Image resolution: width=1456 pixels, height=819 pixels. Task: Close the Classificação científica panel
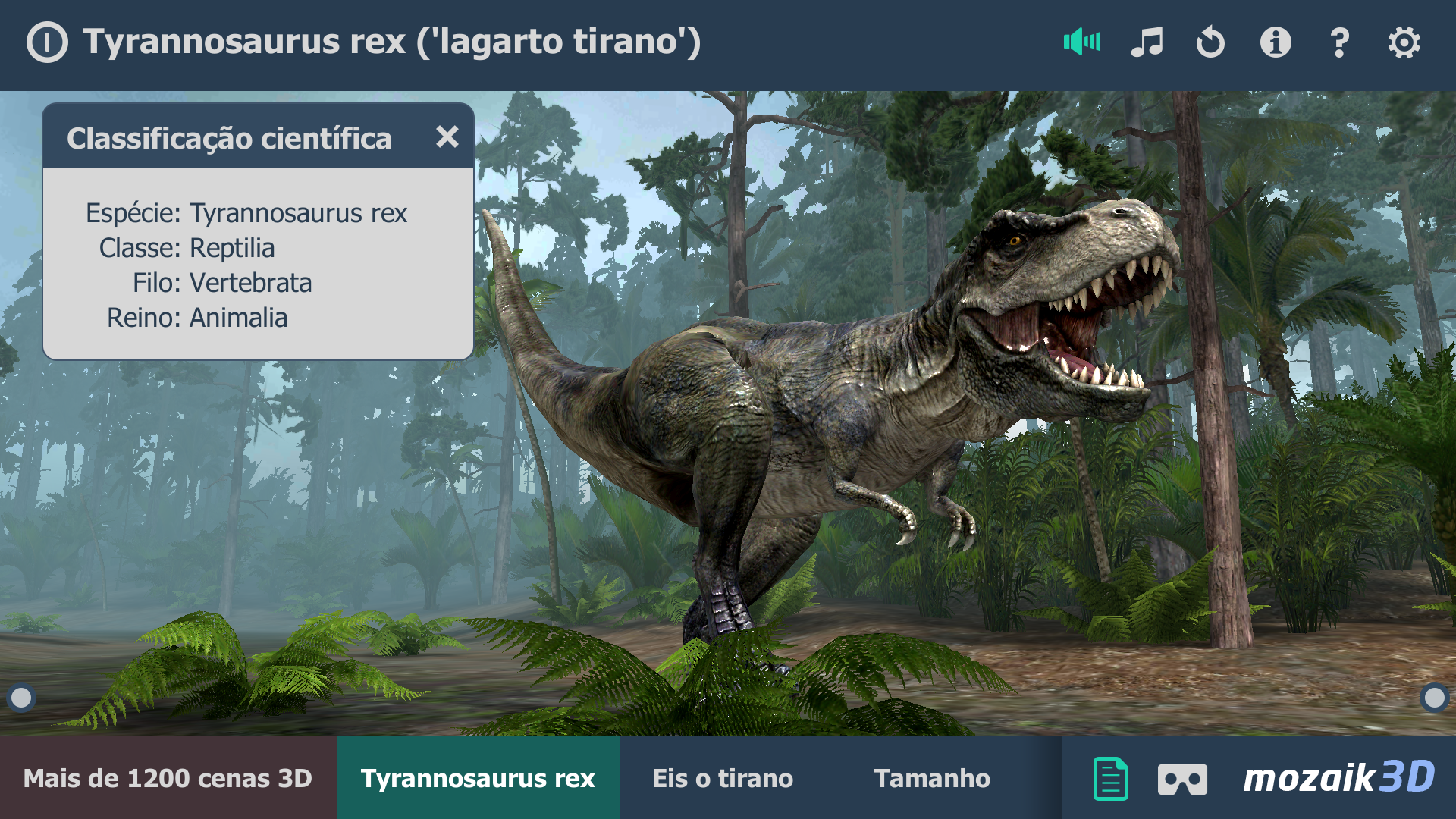(447, 136)
